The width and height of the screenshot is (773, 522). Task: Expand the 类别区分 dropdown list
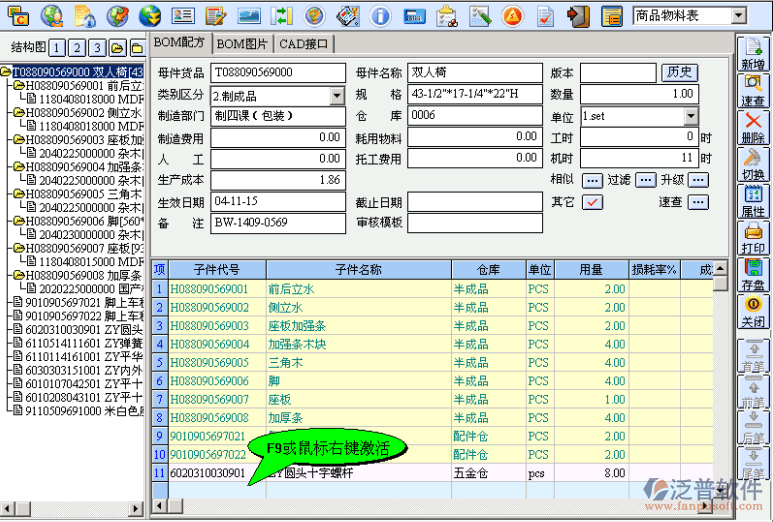tap(337, 95)
